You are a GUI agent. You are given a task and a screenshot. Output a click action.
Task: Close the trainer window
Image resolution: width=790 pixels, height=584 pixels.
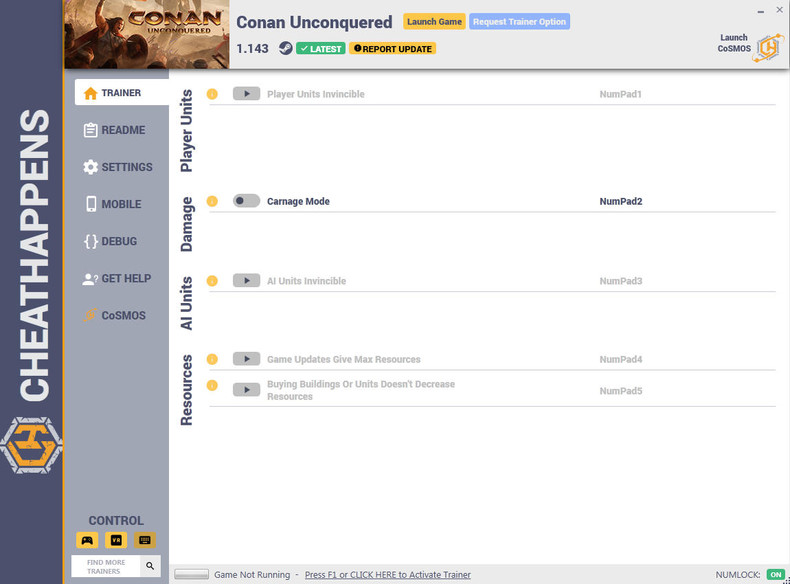[779, 10]
